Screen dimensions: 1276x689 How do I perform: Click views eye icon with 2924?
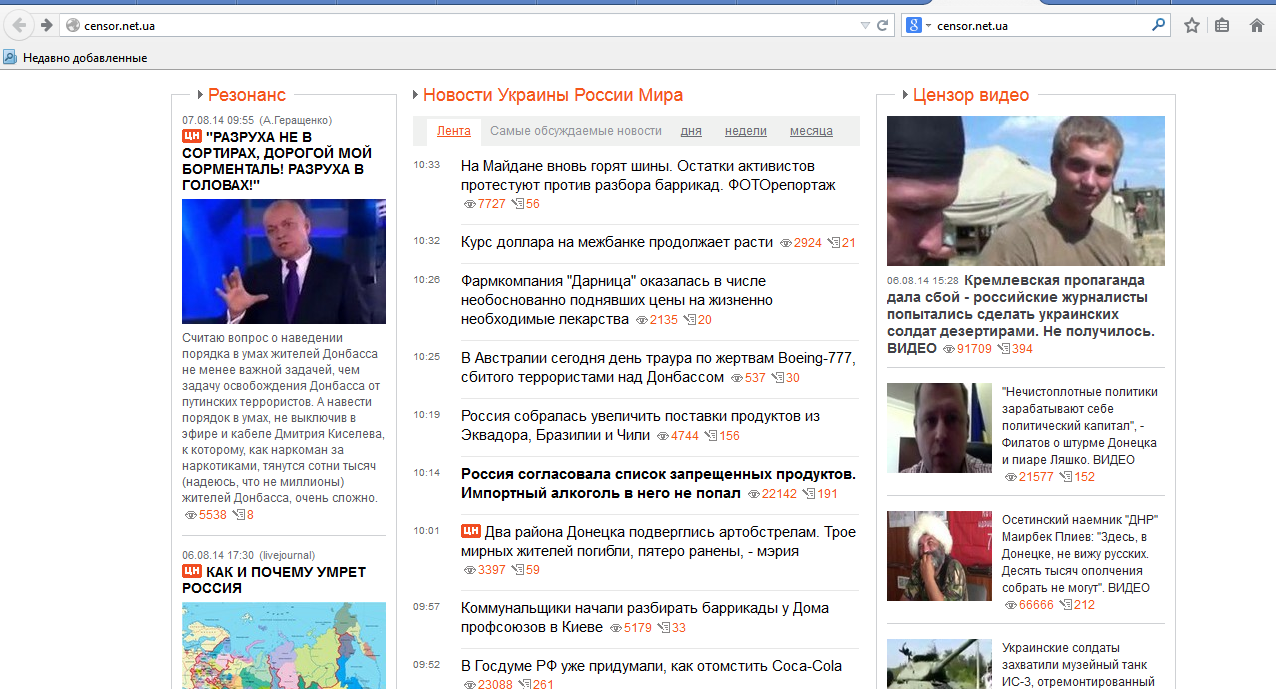[786, 243]
